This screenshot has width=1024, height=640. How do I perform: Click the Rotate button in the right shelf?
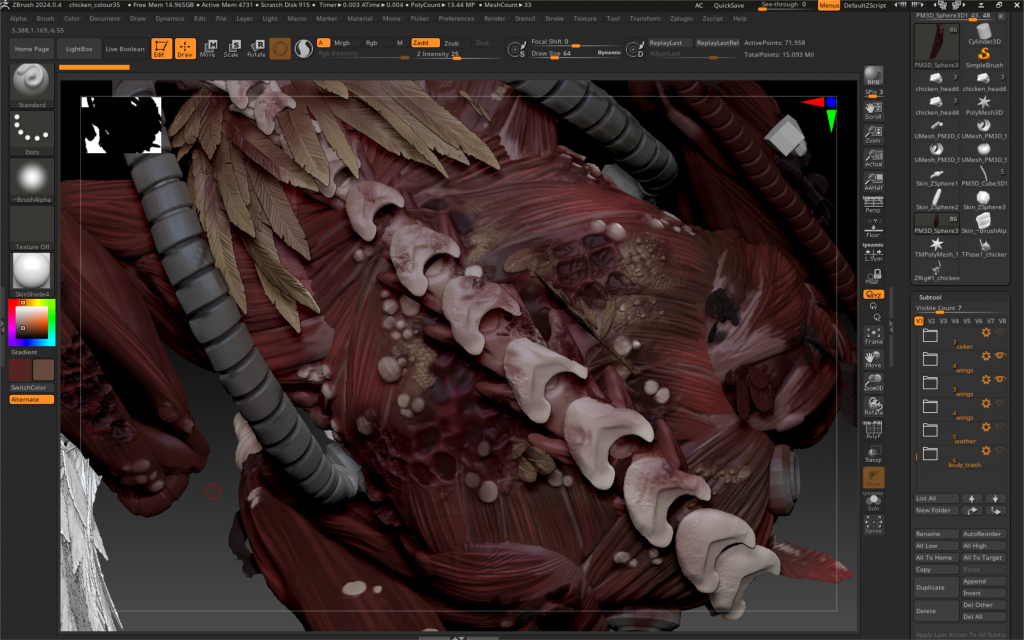point(873,406)
